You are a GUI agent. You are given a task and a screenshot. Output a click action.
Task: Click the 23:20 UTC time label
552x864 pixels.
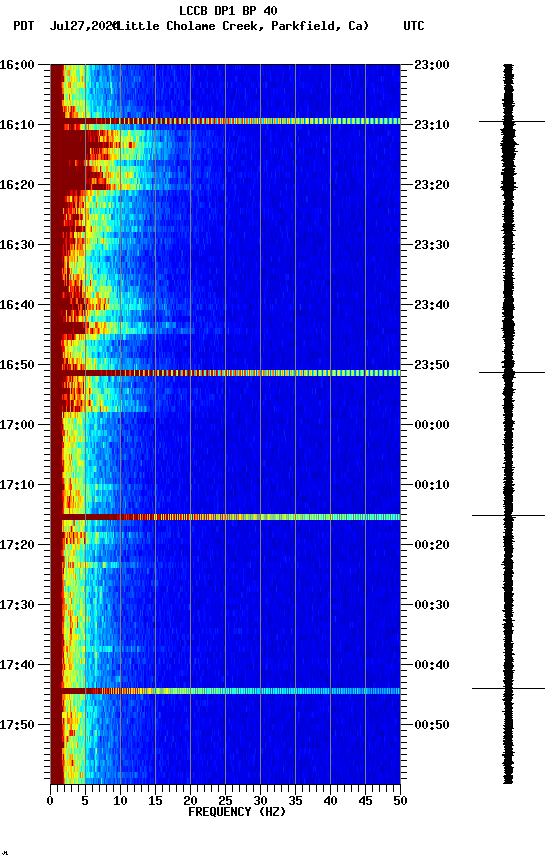(x=432, y=185)
